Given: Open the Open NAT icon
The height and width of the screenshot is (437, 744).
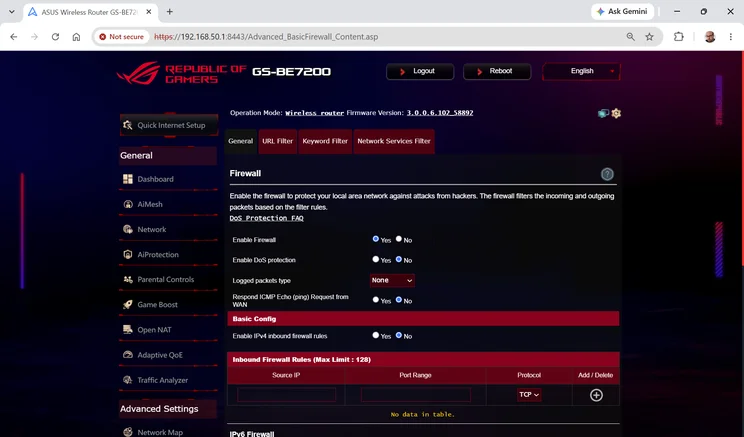Looking at the screenshot, I should pyautogui.click(x=128, y=330).
